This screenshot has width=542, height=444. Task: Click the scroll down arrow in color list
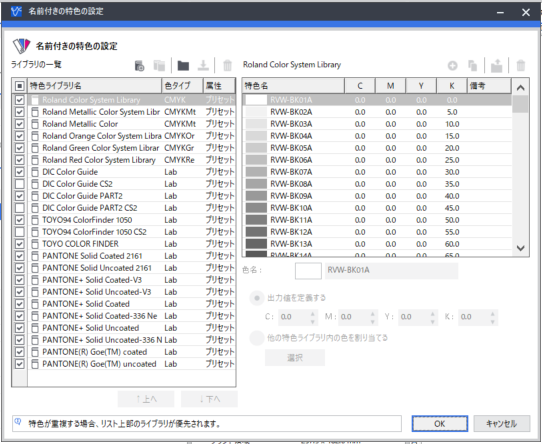pyautogui.click(x=521, y=248)
